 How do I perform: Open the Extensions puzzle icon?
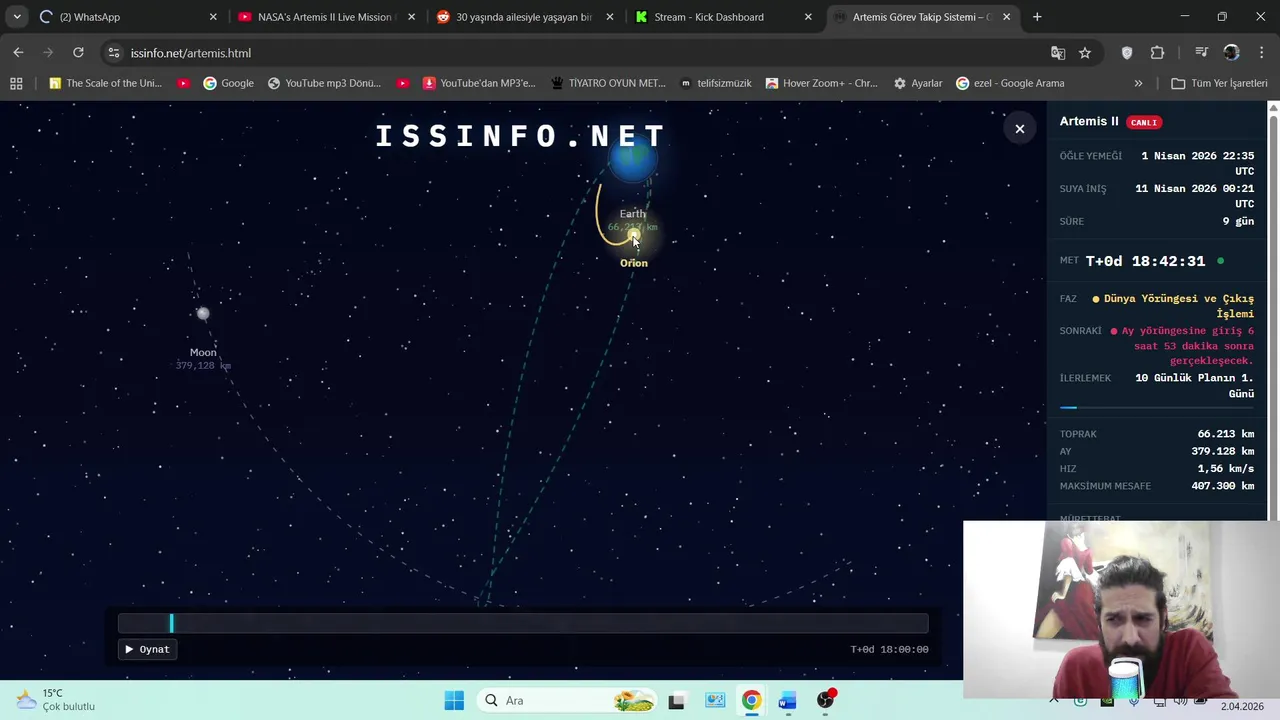1158,53
